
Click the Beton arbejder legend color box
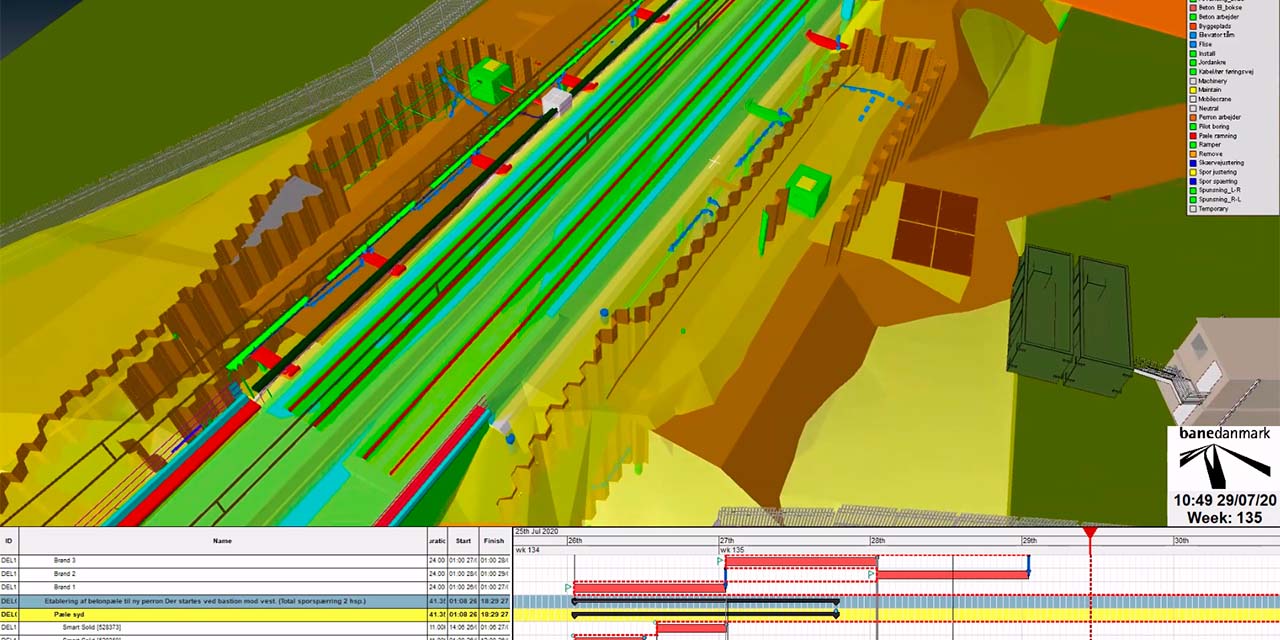(1192, 16)
